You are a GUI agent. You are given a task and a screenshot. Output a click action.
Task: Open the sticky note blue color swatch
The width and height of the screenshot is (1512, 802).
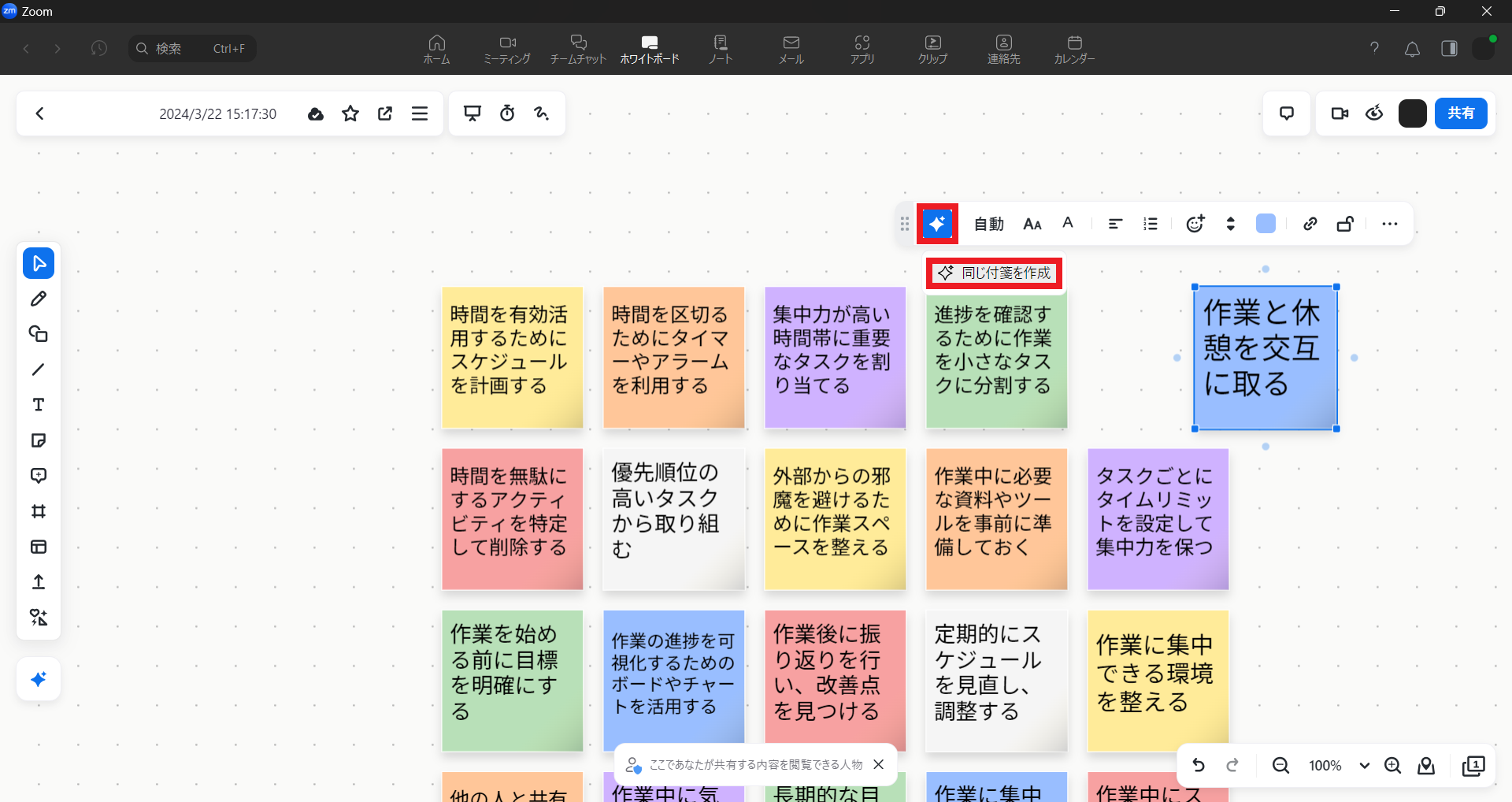(x=1266, y=224)
